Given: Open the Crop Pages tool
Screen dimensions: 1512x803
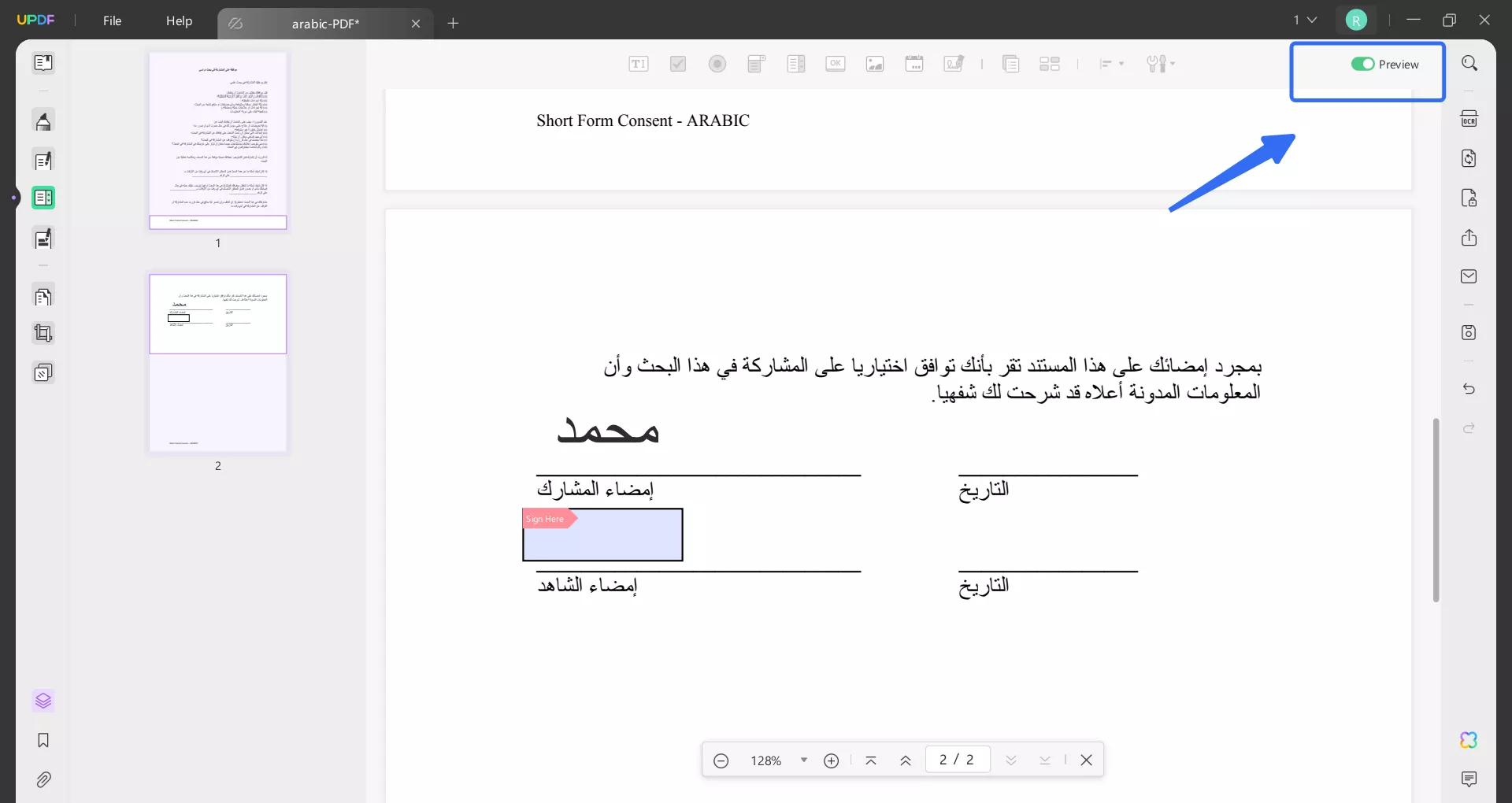Looking at the screenshot, I should pyautogui.click(x=43, y=332).
